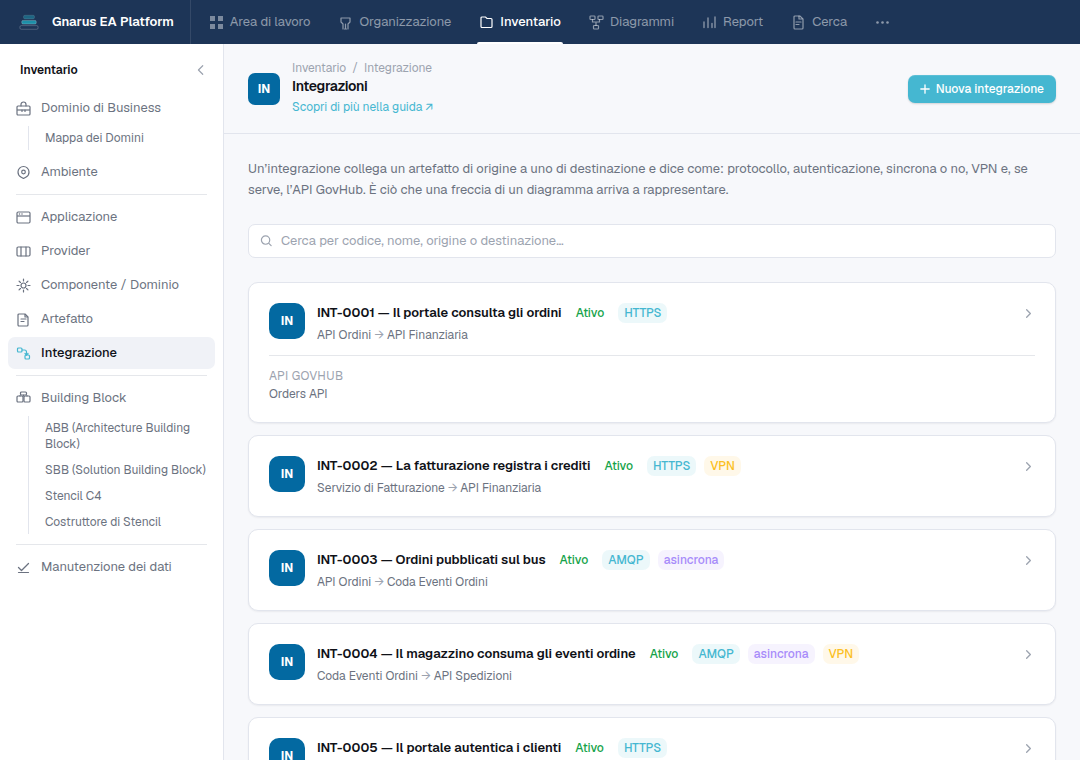Click the asincrona tag on INT-0003
1080x760 pixels.
(691, 560)
